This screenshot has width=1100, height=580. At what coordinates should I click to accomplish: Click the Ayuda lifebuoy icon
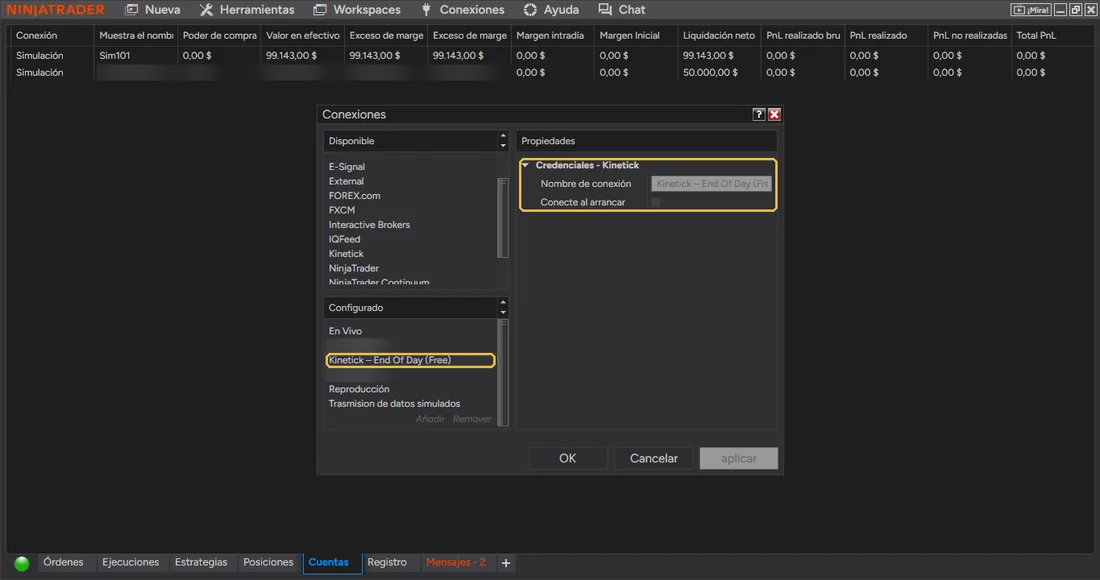[530, 10]
